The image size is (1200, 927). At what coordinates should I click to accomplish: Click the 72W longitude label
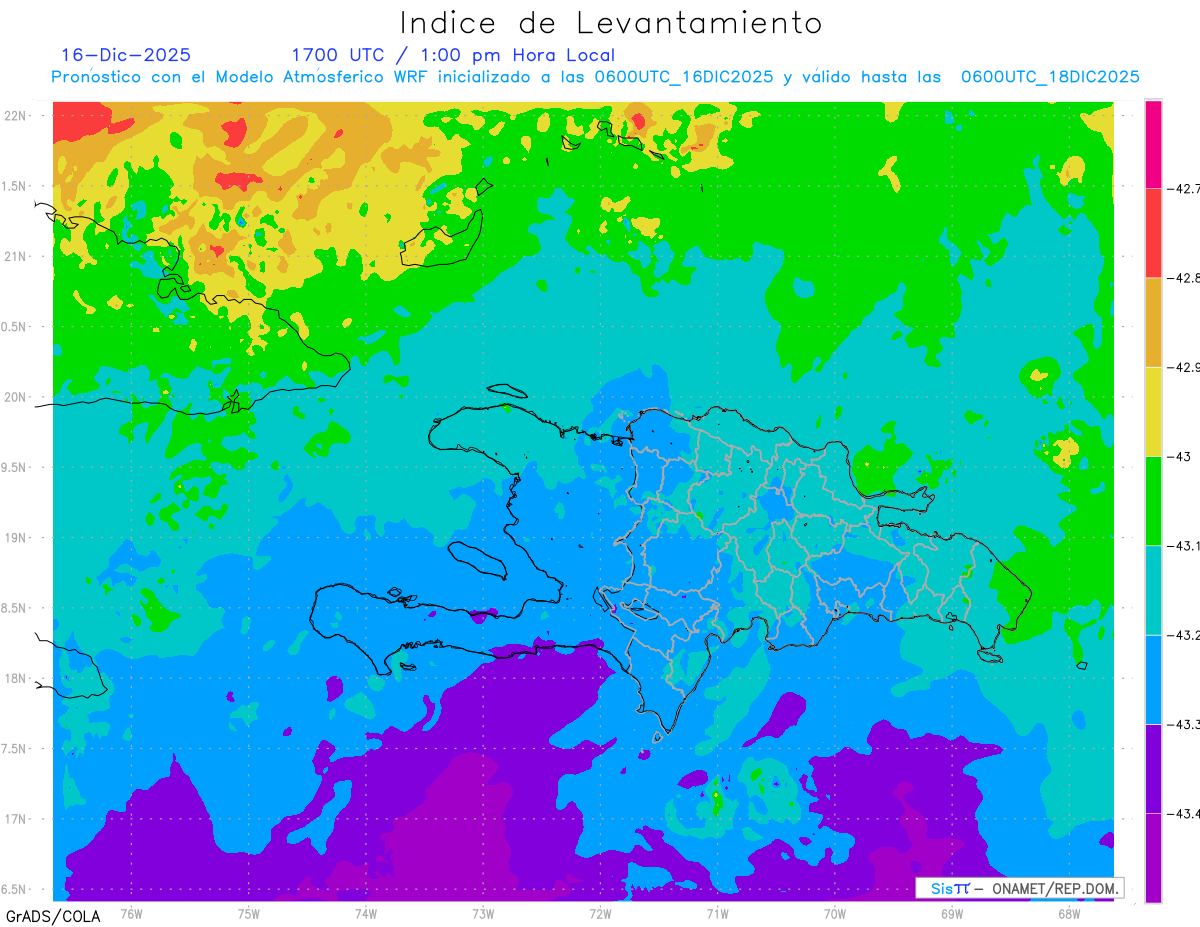(x=600, y=912)
